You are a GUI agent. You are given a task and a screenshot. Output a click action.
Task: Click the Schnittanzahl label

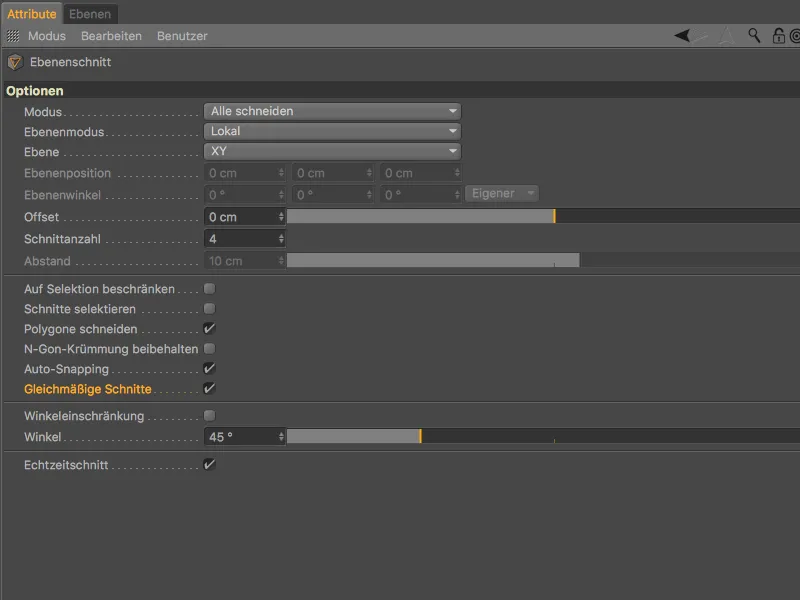62,239
